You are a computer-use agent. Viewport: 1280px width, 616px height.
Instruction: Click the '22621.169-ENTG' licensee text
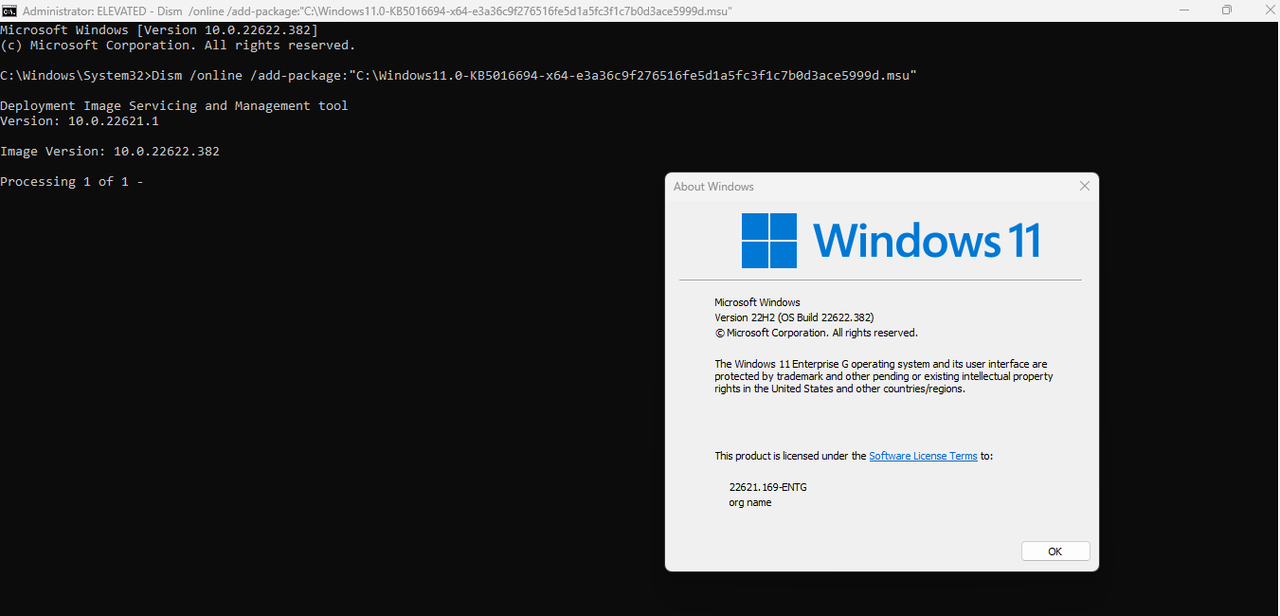tap(768, 487)
